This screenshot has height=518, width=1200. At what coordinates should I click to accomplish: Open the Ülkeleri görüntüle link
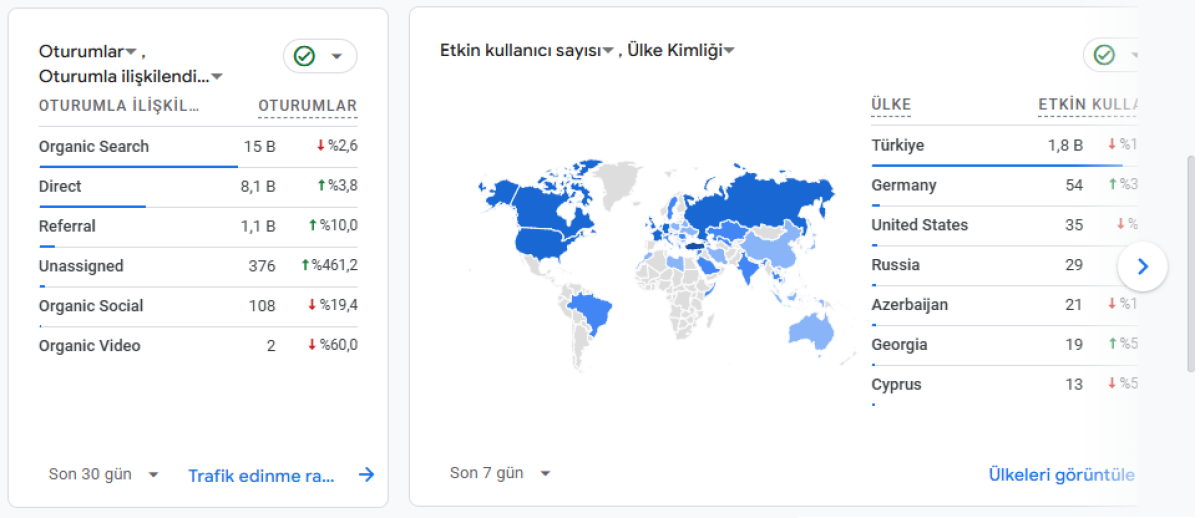(x=1061, y=474)
